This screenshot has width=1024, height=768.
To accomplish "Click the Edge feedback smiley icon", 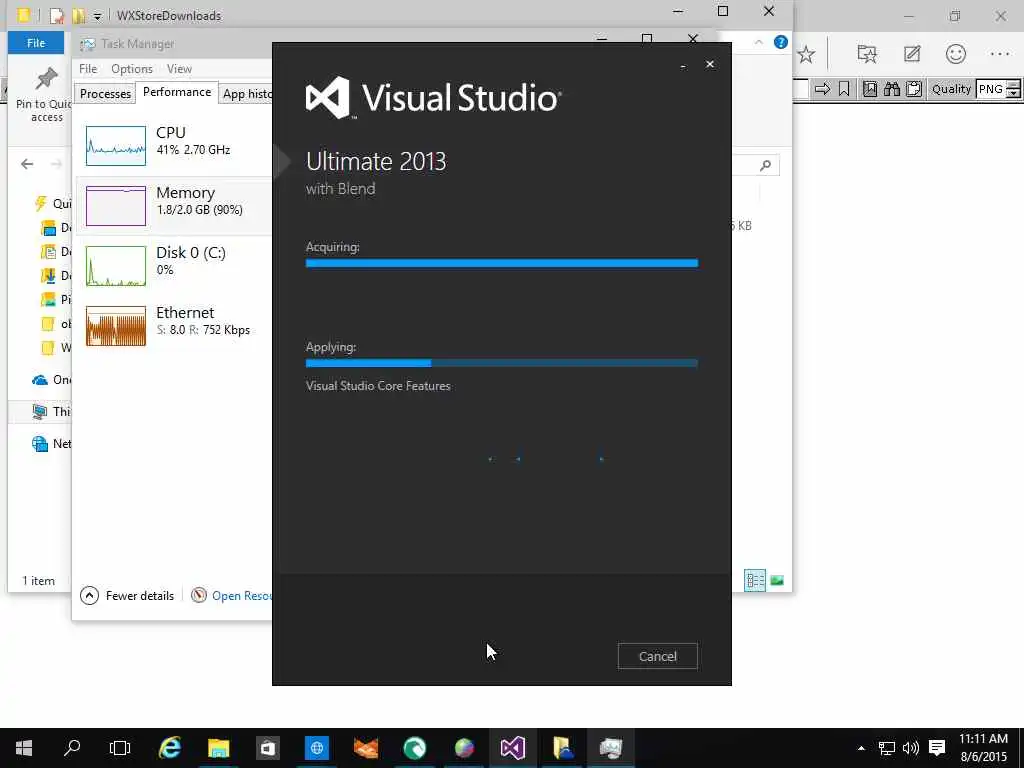I will pos(955,54).
